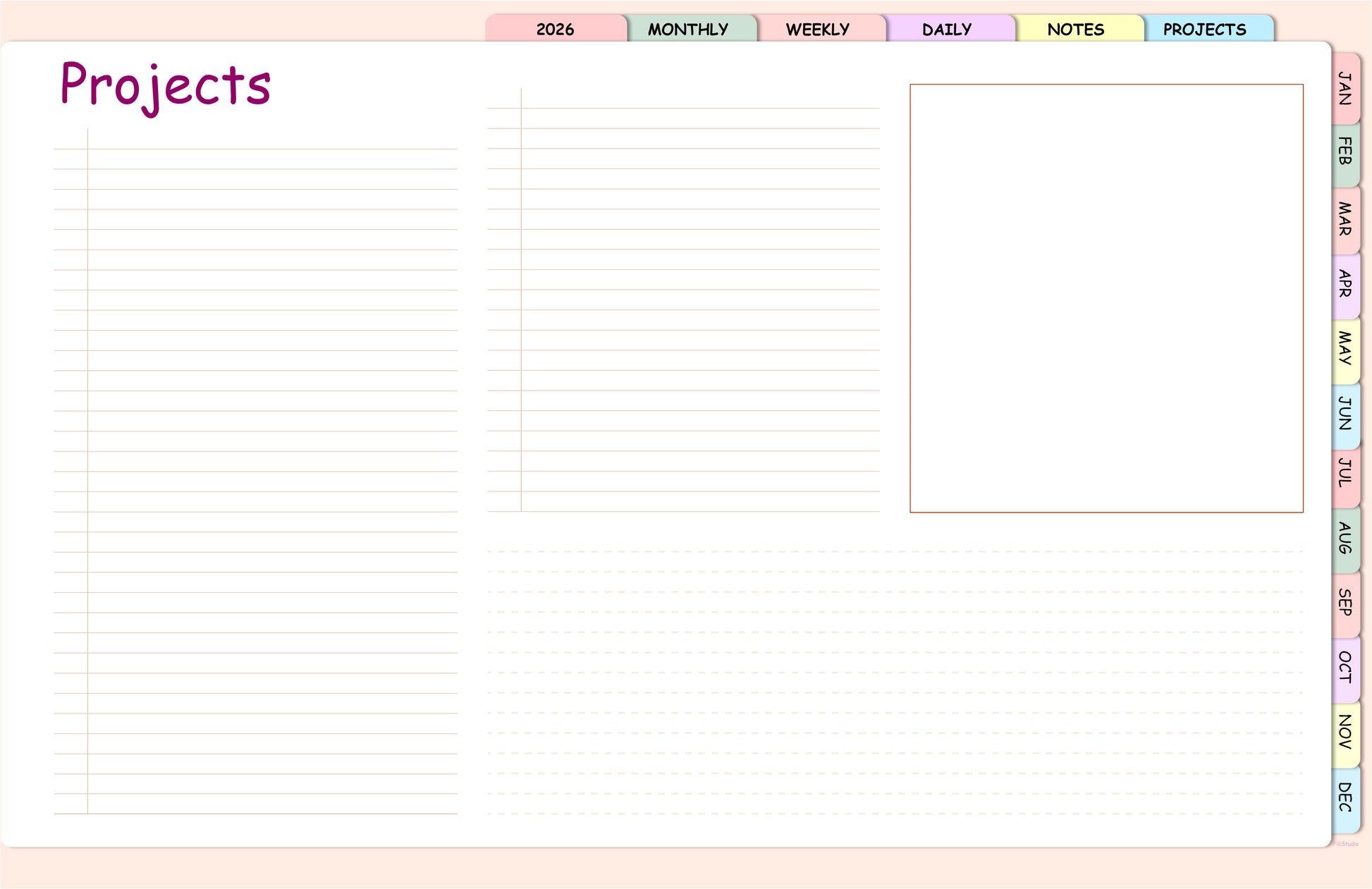The image size is (1372, 889).
Task: Click inside the large bordered sketch box
Action: [1106, 298]
